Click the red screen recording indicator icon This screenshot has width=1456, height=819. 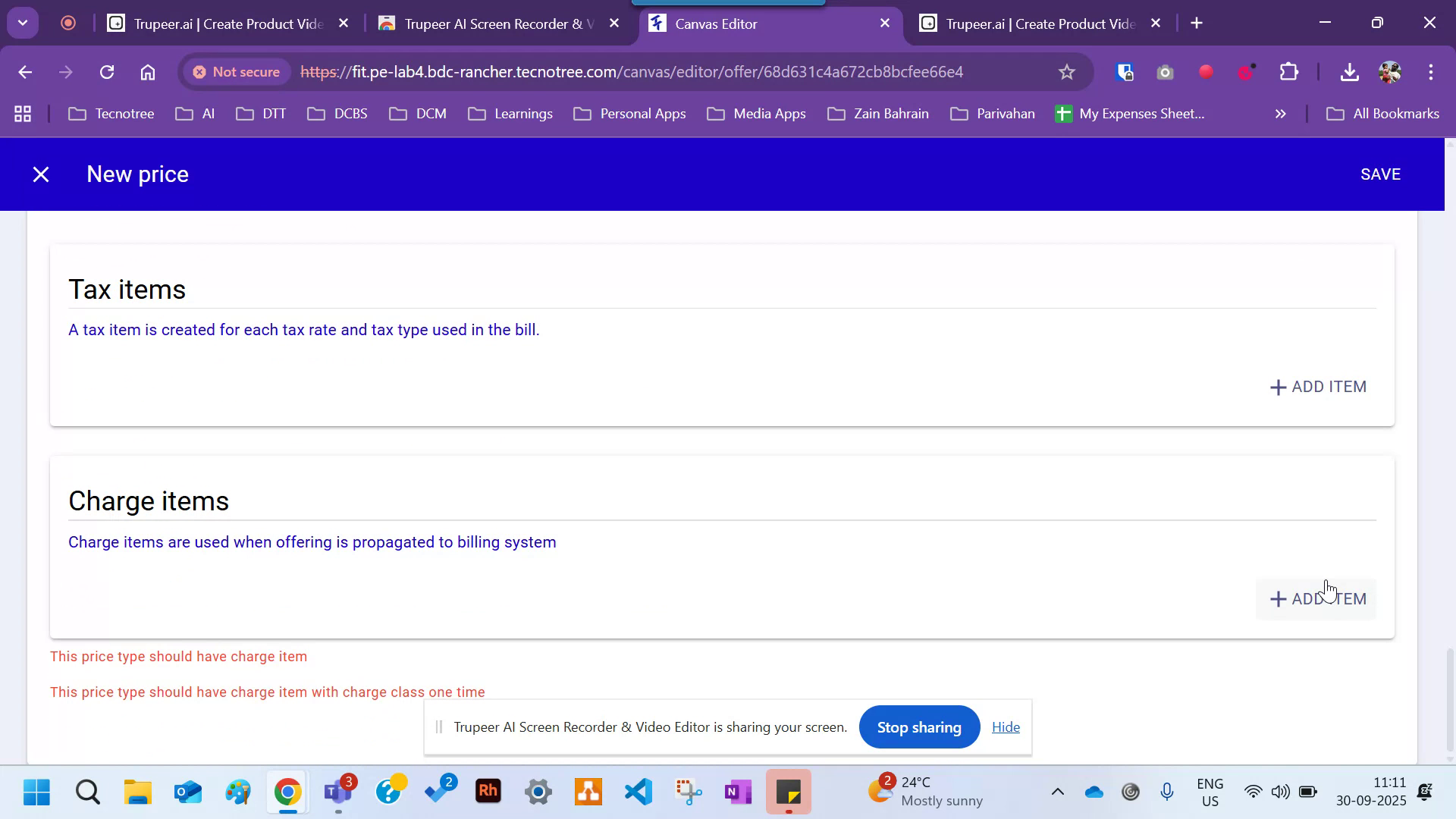1206,72
